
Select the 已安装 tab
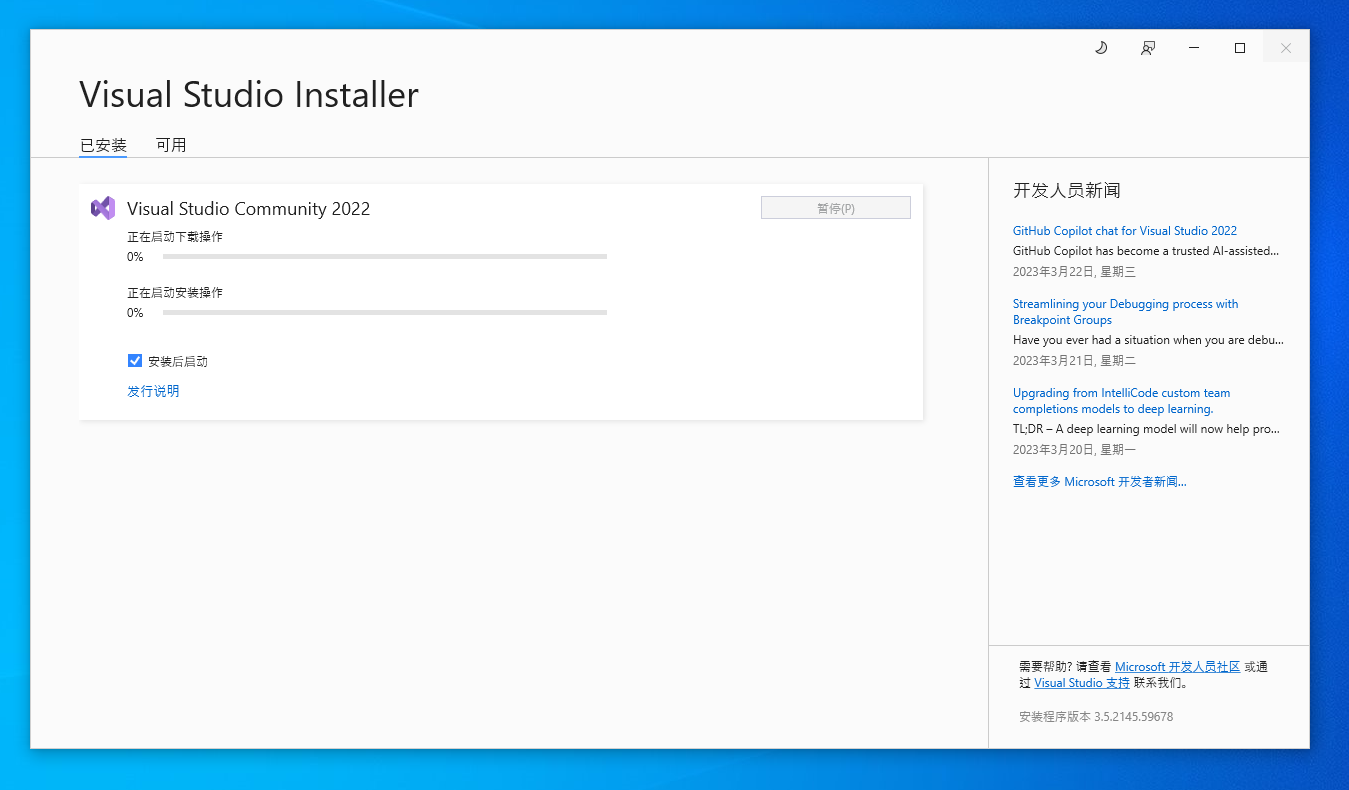click(x=102, y=144)
